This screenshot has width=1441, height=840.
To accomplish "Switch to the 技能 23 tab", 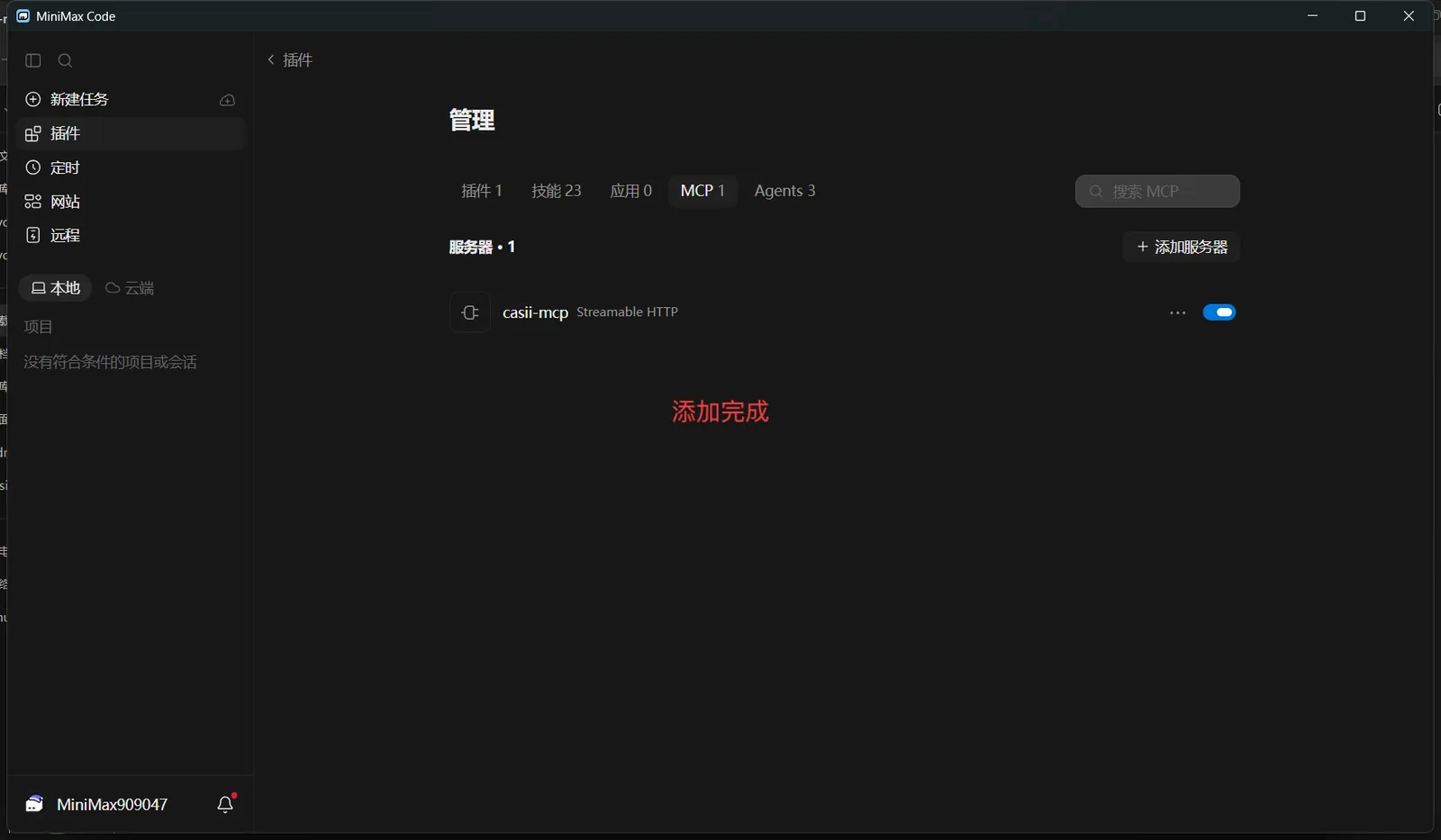I will click(x=557, y=191).
